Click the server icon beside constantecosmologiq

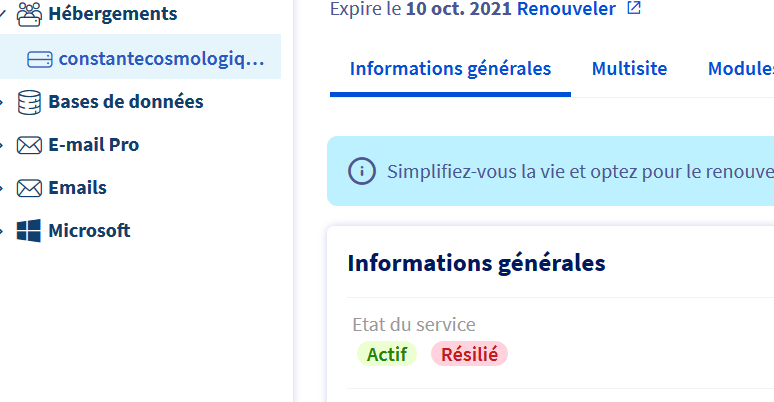[x=40, y=59]
